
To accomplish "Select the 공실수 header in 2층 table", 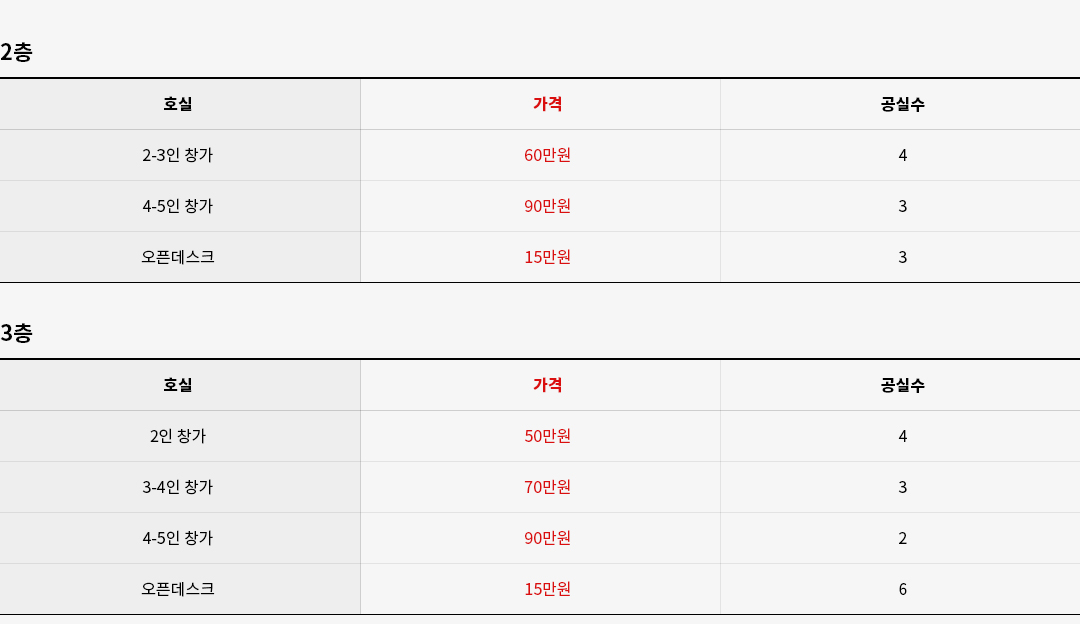I will (902, 104).
